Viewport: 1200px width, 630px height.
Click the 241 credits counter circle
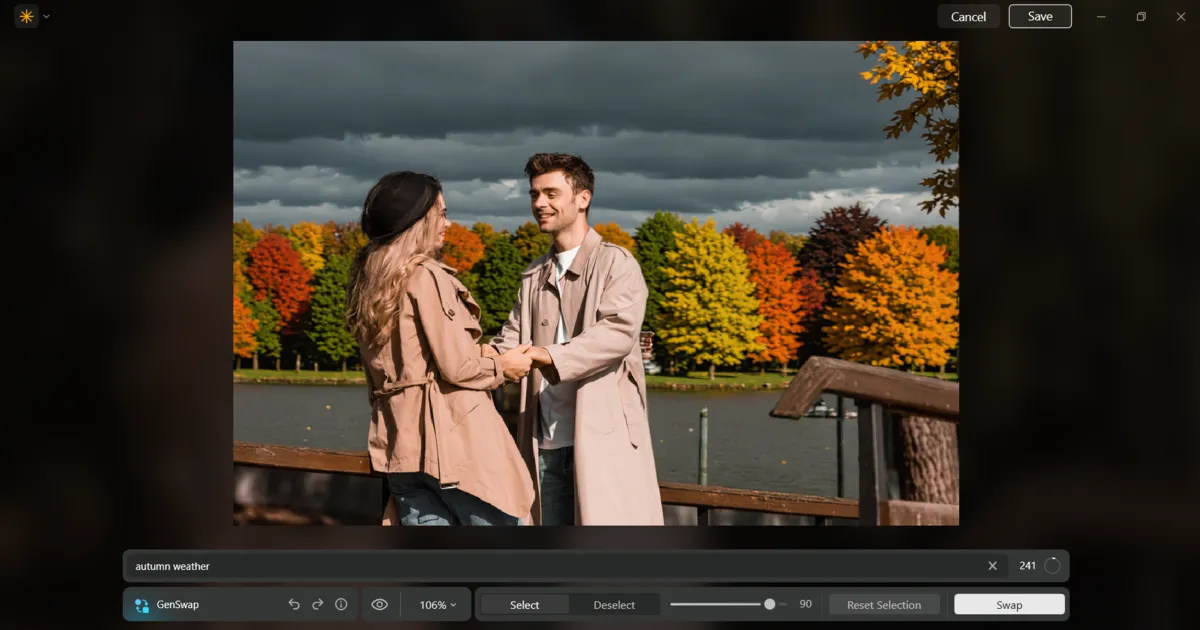coord(1054,564)
